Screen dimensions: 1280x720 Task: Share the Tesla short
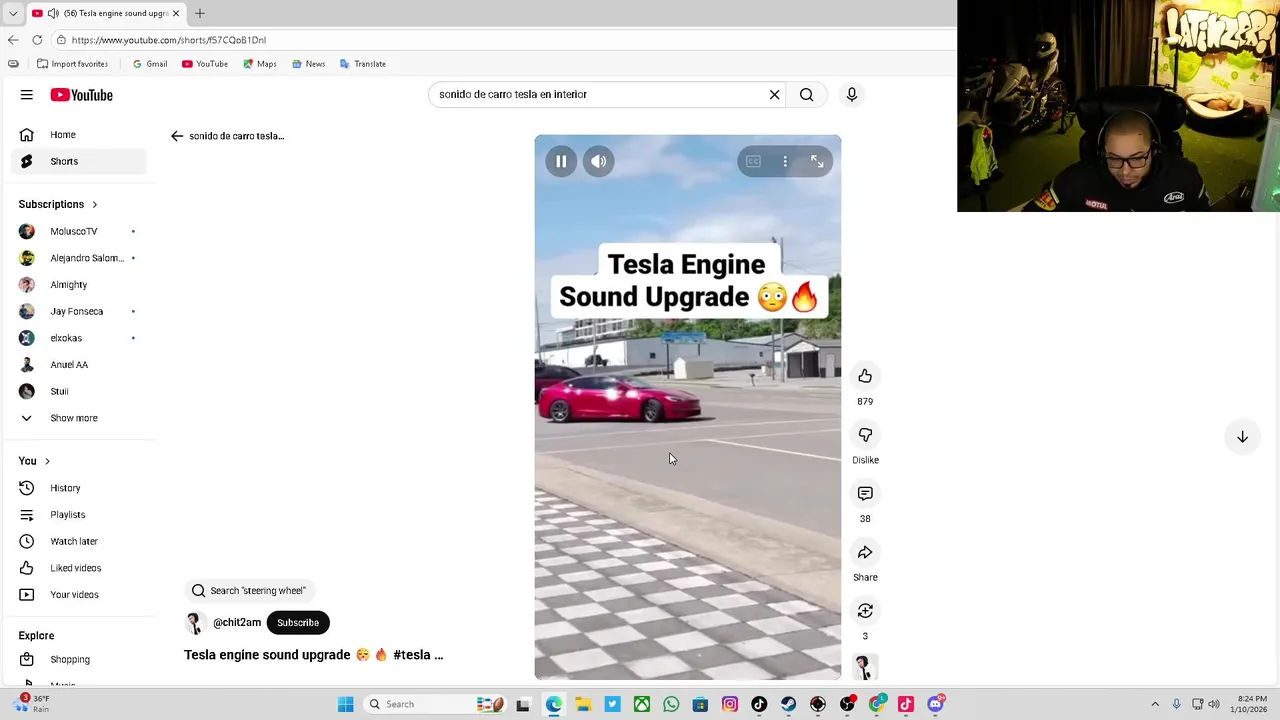point(865,552)
